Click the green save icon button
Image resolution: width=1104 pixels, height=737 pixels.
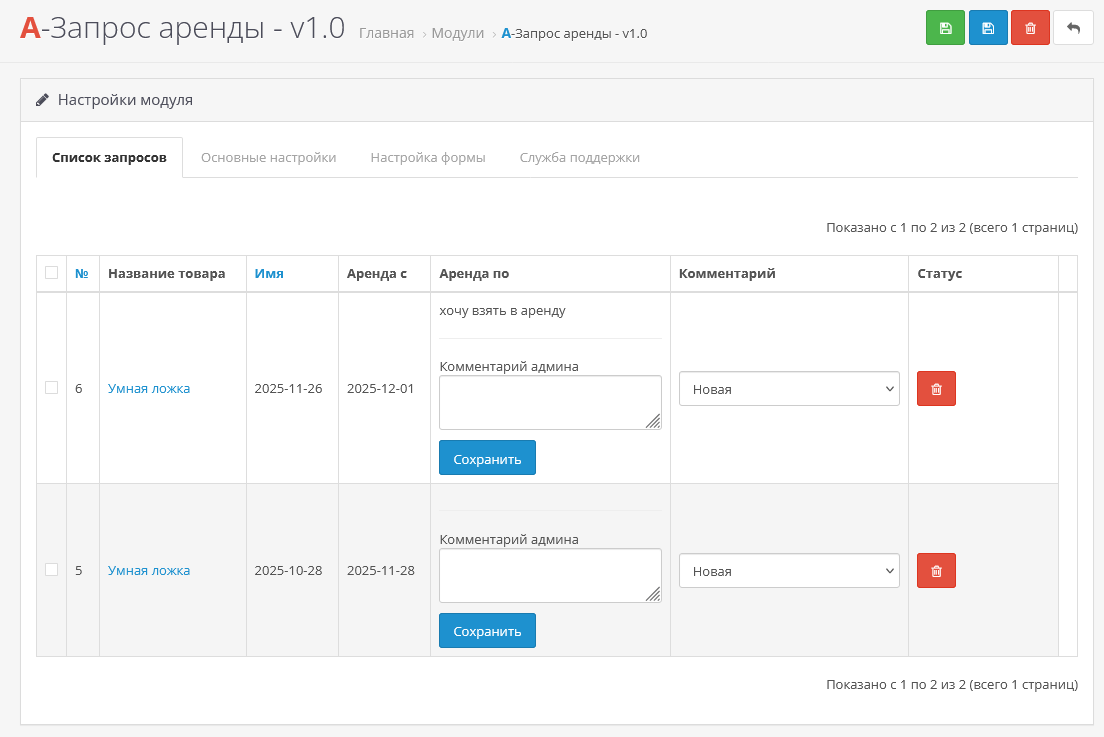[x=945, y=28]
